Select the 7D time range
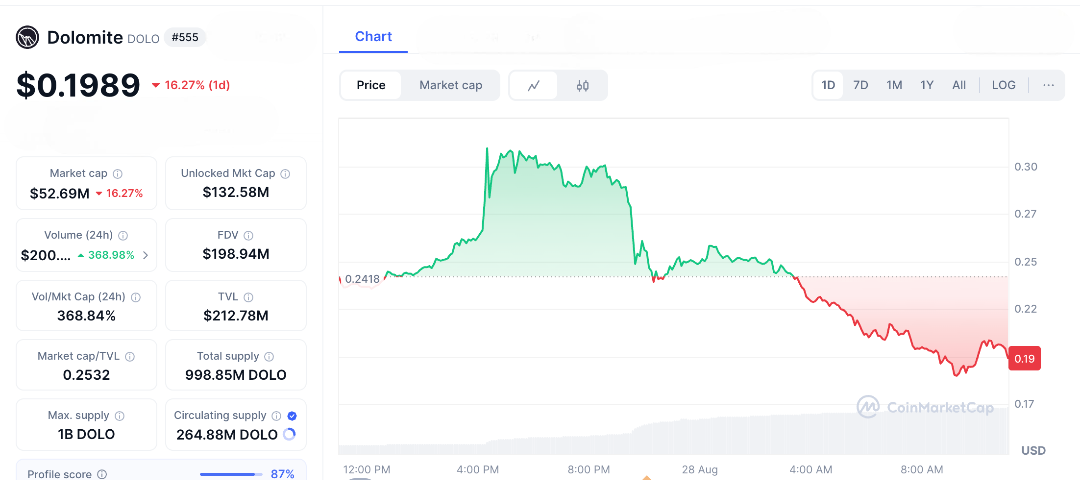 tap(860, 85)
